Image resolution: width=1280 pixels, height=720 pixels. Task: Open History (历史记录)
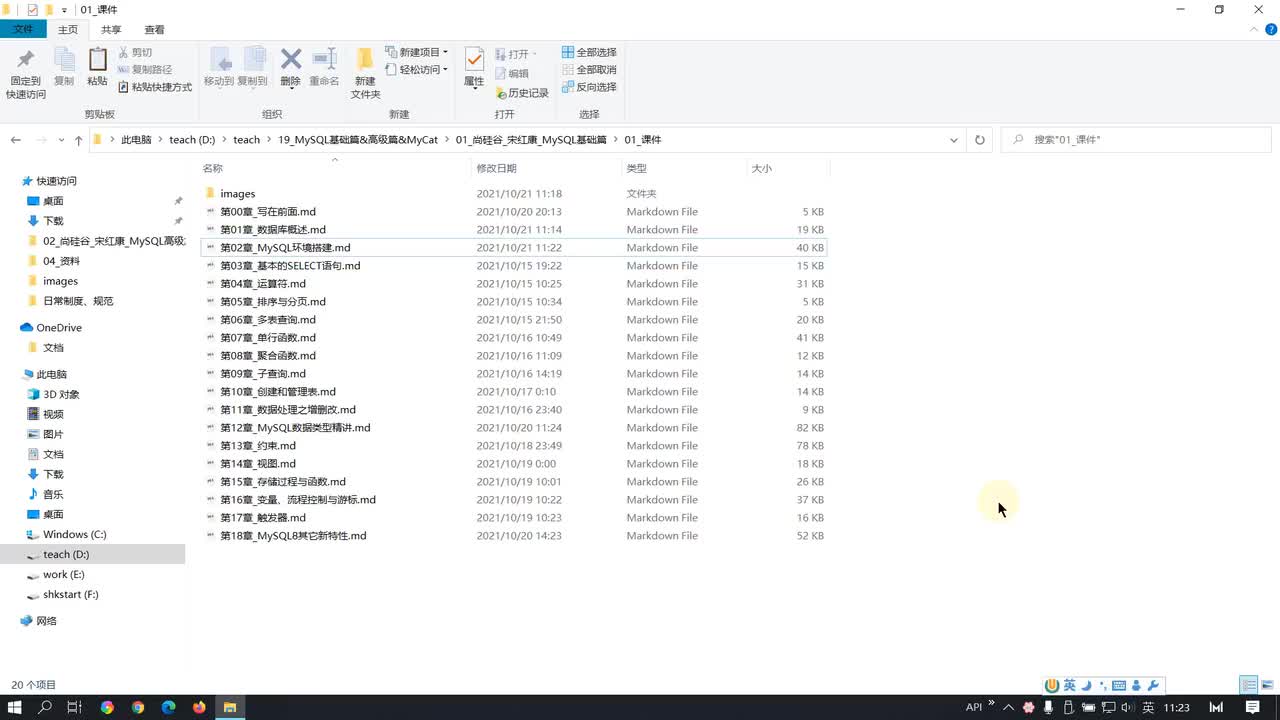click(x=522, y=93)
